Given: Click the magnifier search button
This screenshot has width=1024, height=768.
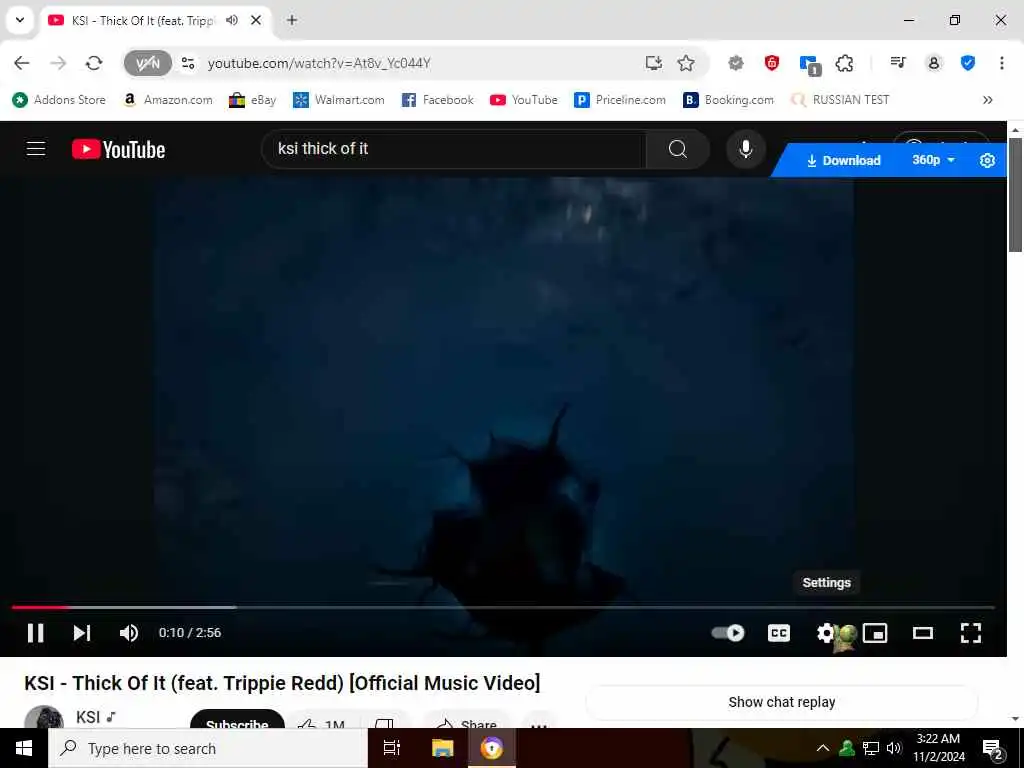Looking at the screenshot, I should coord(678,149).
